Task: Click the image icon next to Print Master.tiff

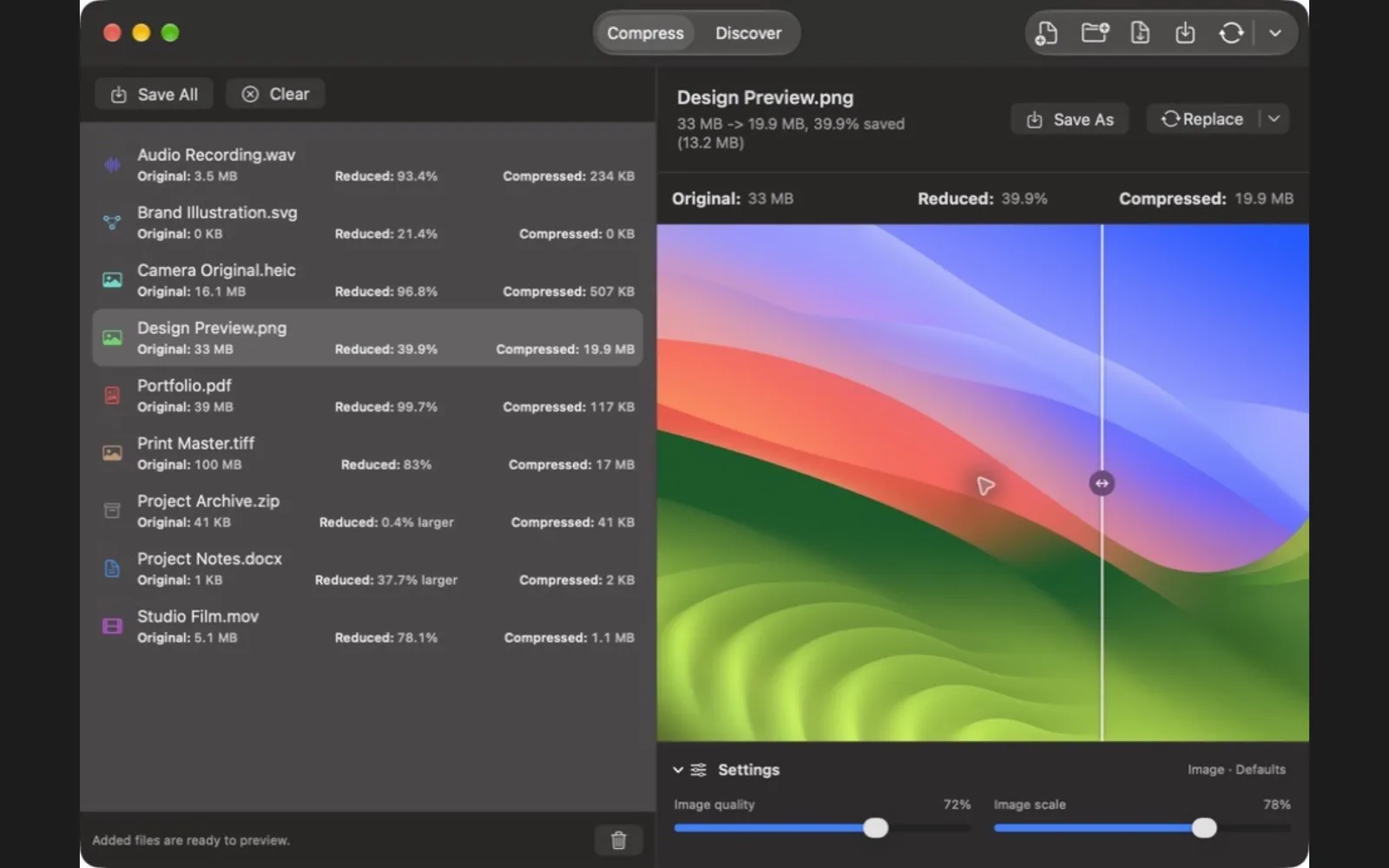Action: 112,453
